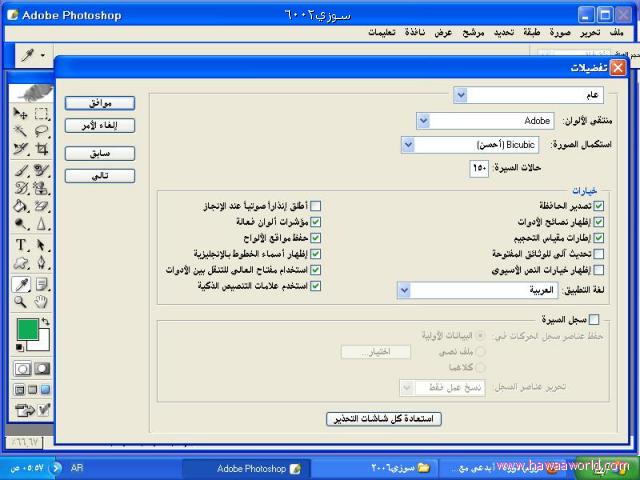Screen dimensions: 640x480
Task: Click the 'موافق' OK button
Action: (x=99, y=103)
